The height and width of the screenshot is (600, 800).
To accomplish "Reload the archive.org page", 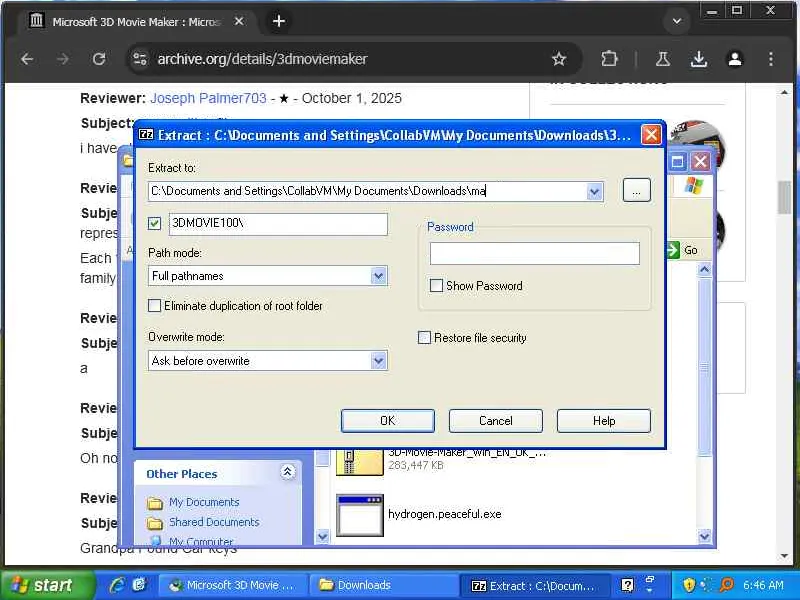I will pos(99,59).
